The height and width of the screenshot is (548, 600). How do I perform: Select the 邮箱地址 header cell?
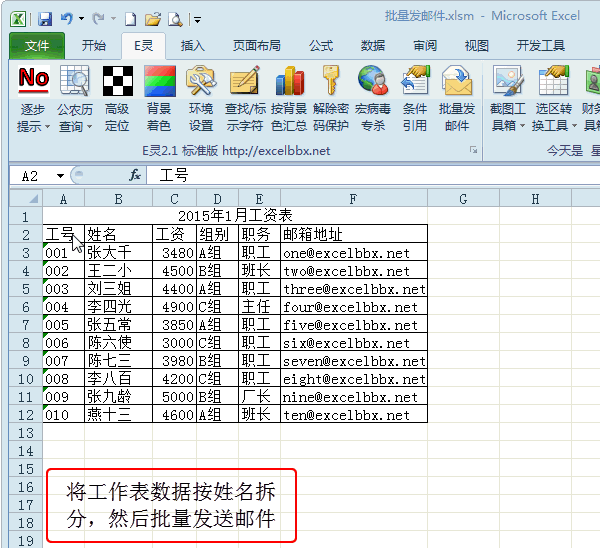click(x=354, y=234)
